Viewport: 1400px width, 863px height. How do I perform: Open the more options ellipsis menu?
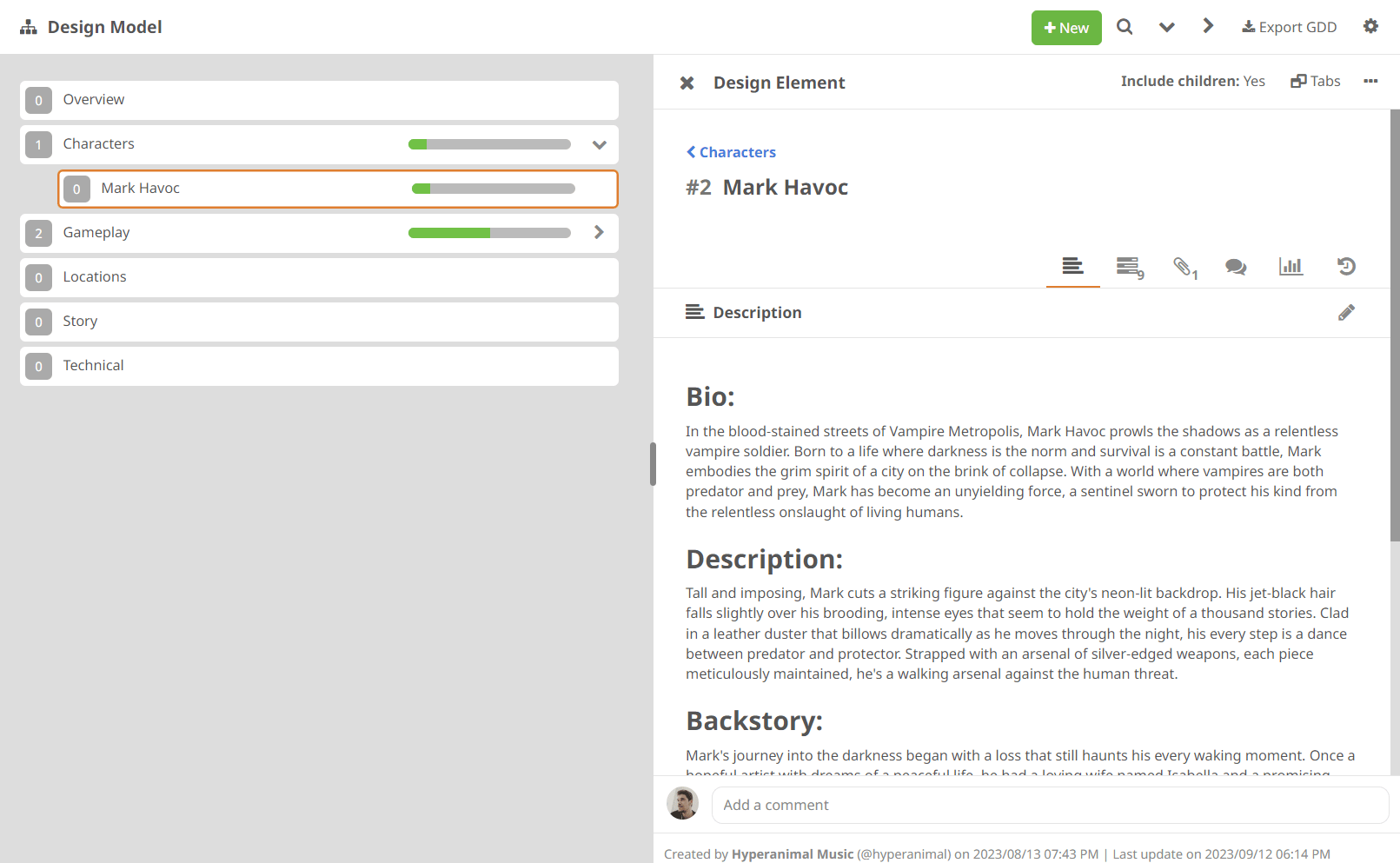coord(1370,82)
